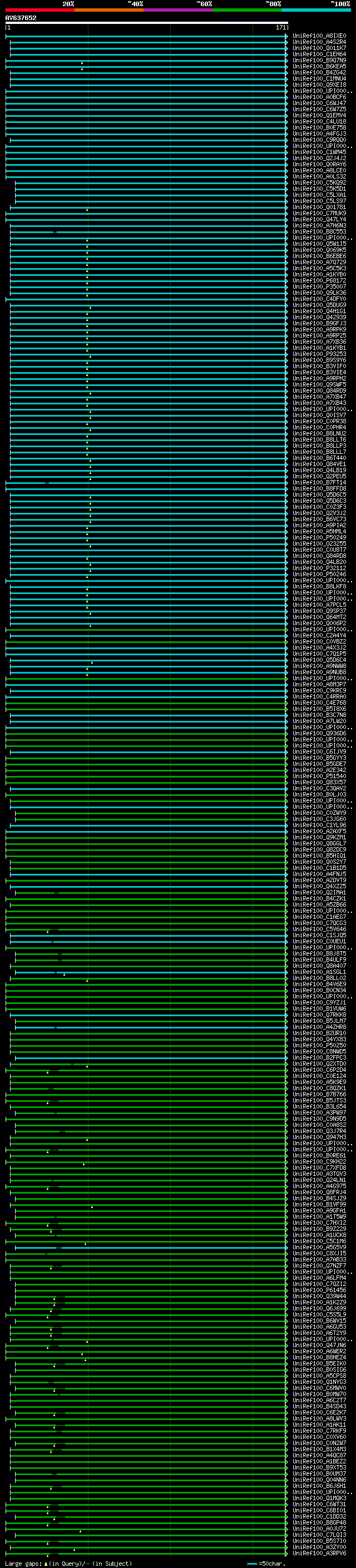Click the purple ~60% identity legend segment
The image size is (356, 1568).
click(177, 10)
